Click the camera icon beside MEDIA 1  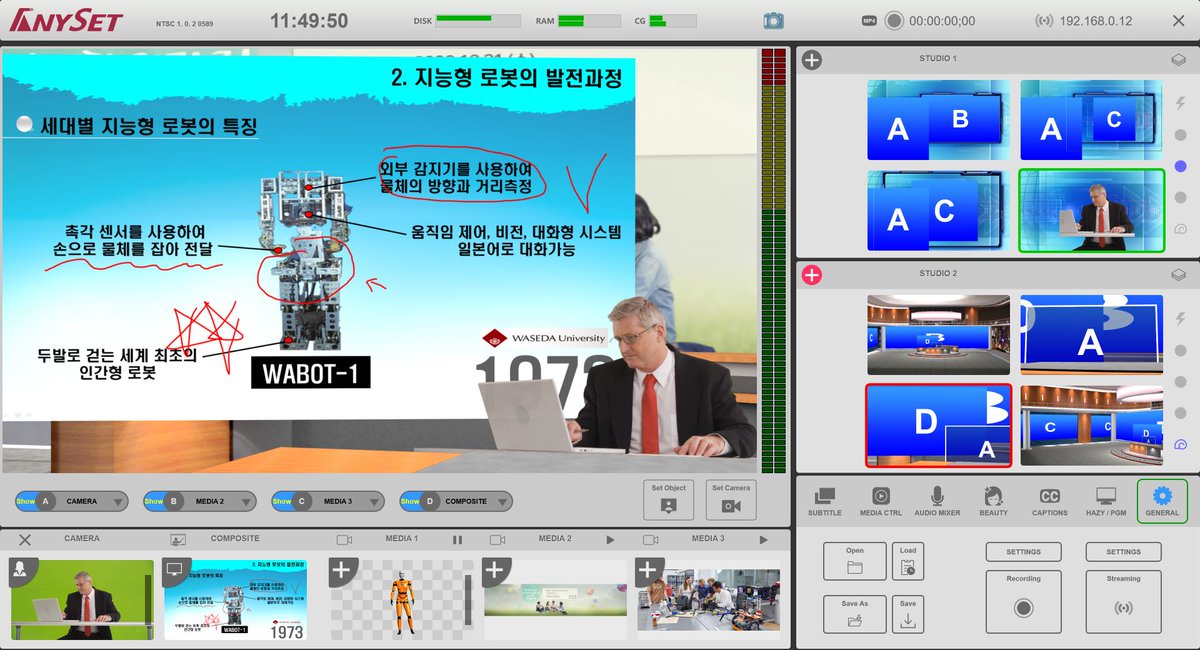point(344,539)
